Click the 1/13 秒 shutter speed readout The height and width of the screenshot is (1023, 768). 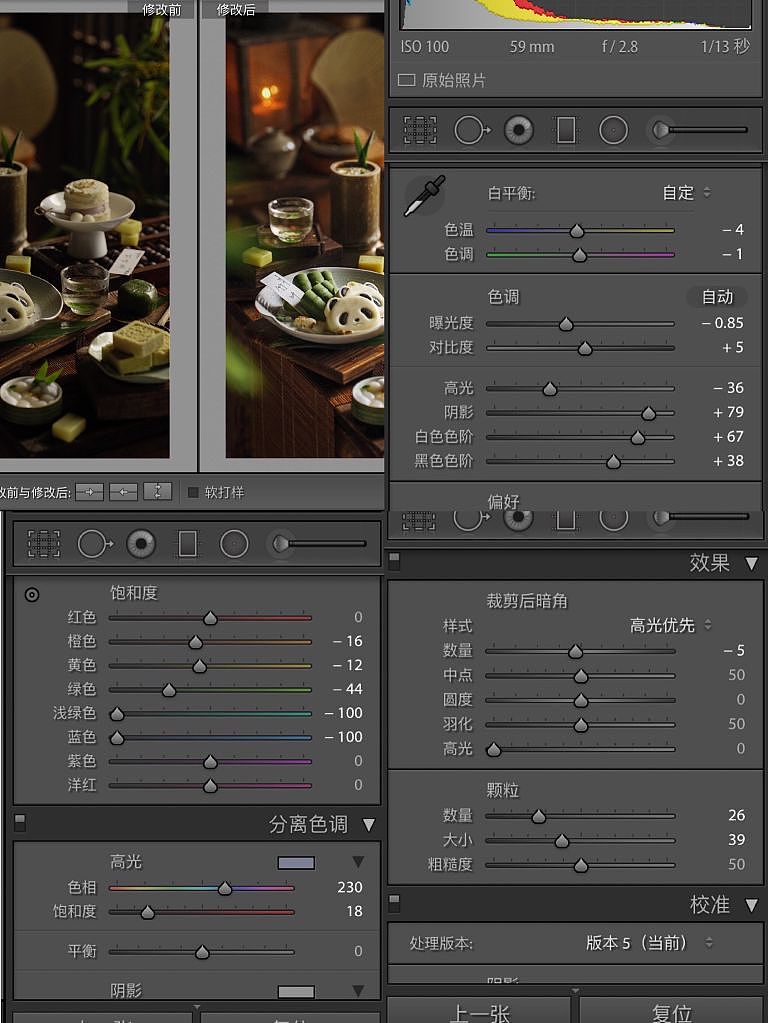point(725,46)
